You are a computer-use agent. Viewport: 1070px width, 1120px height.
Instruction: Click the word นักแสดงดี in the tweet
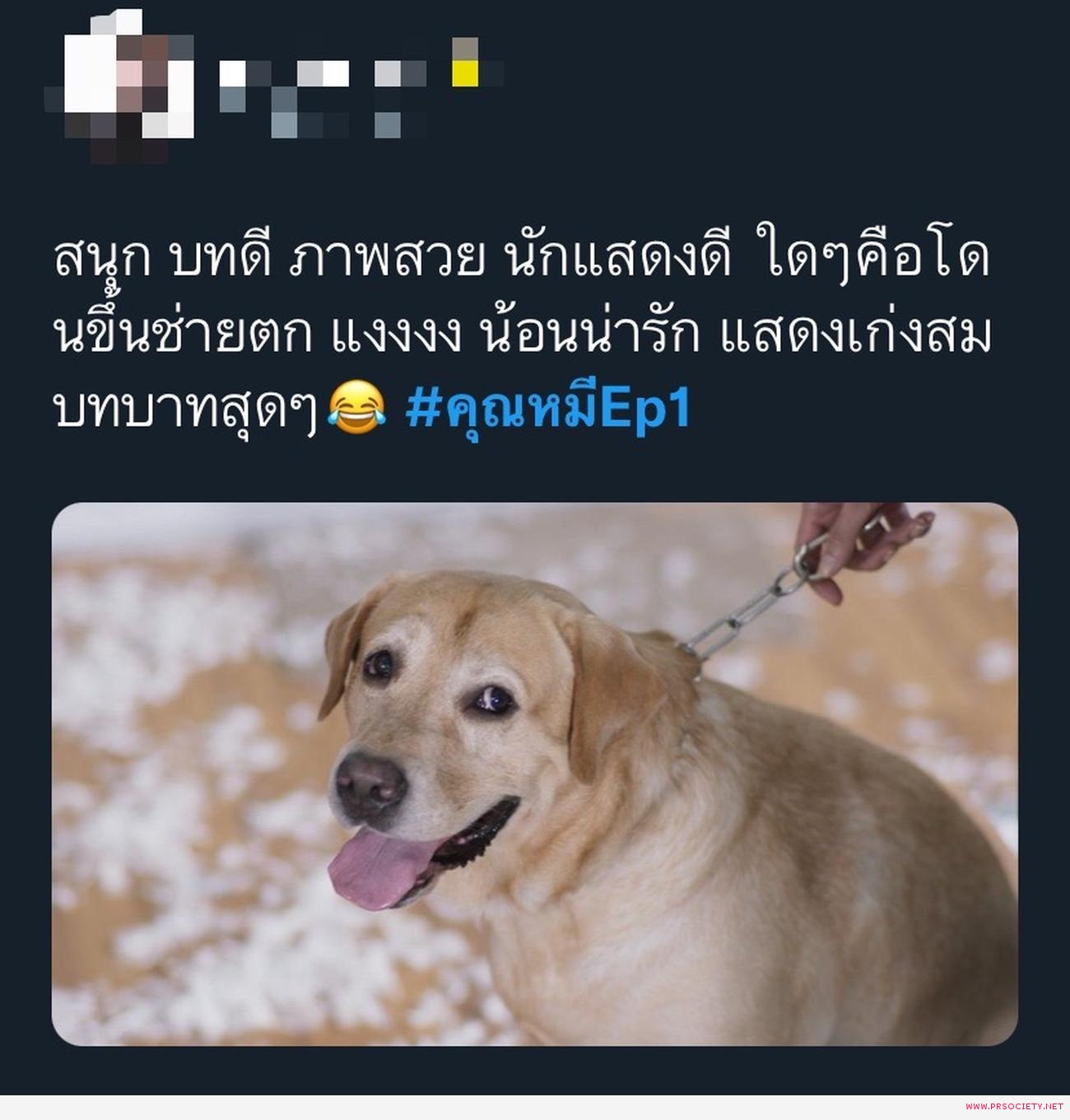point(616,258)
